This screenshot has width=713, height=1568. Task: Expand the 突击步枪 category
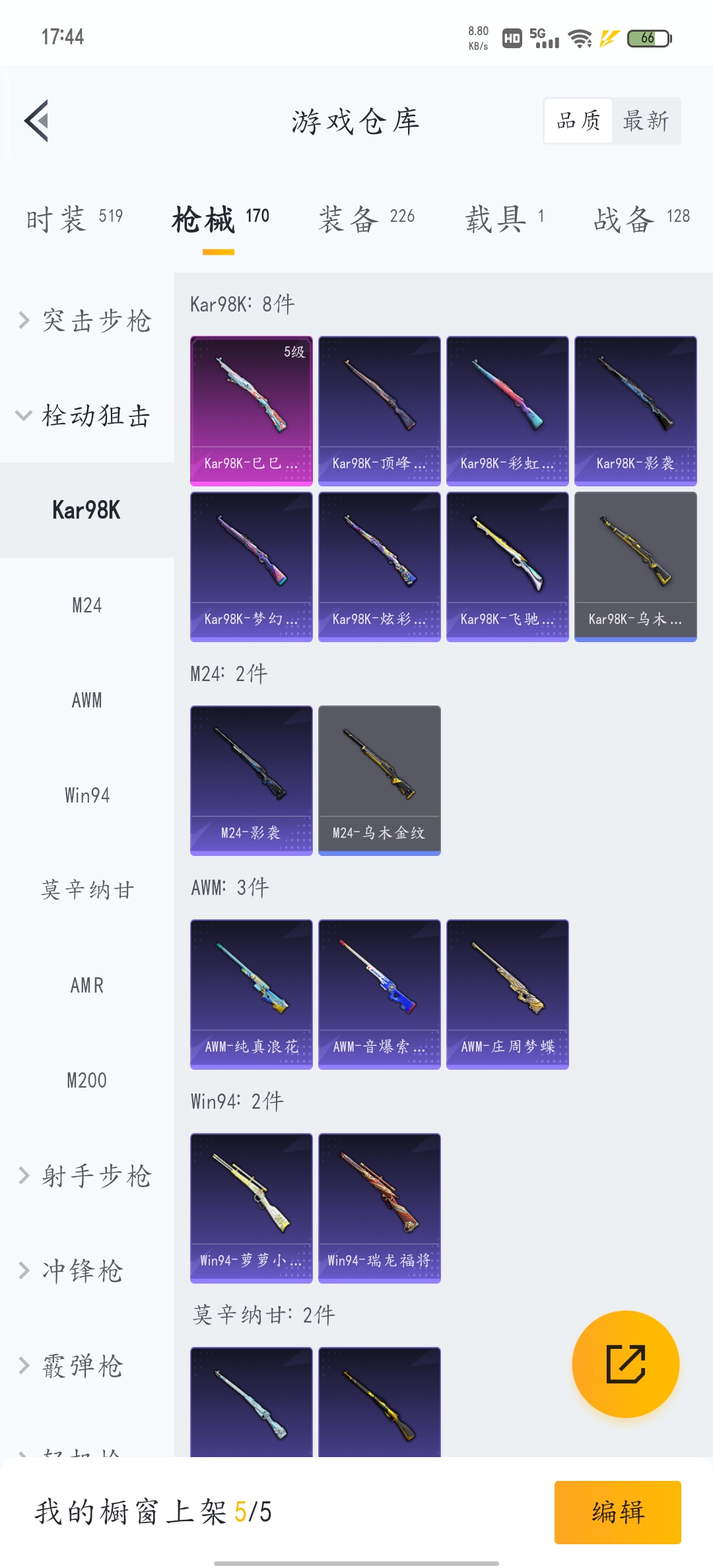tap(86, 321)
